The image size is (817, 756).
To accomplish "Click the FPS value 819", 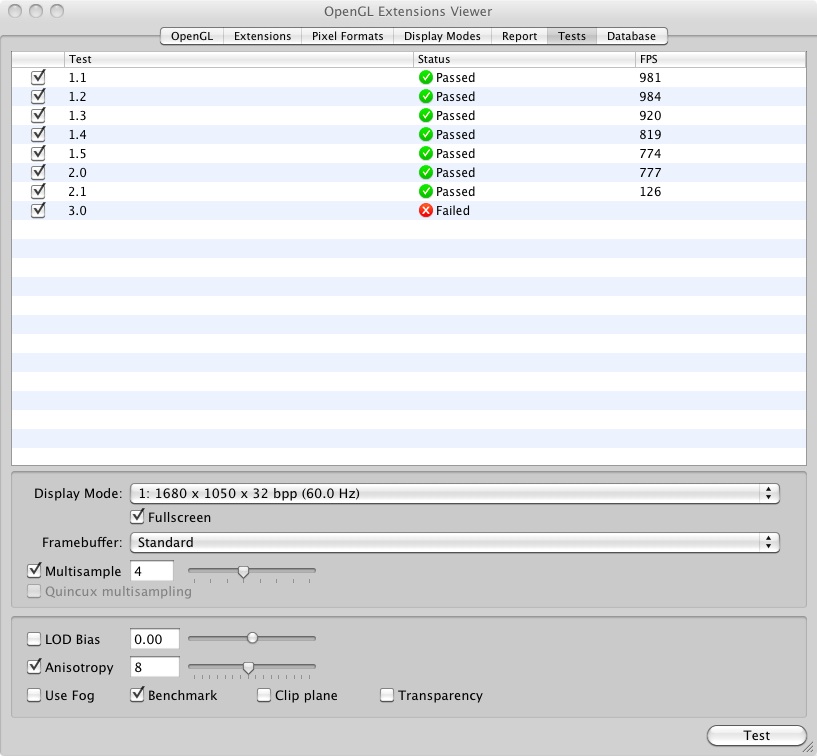I will point(650,134).
